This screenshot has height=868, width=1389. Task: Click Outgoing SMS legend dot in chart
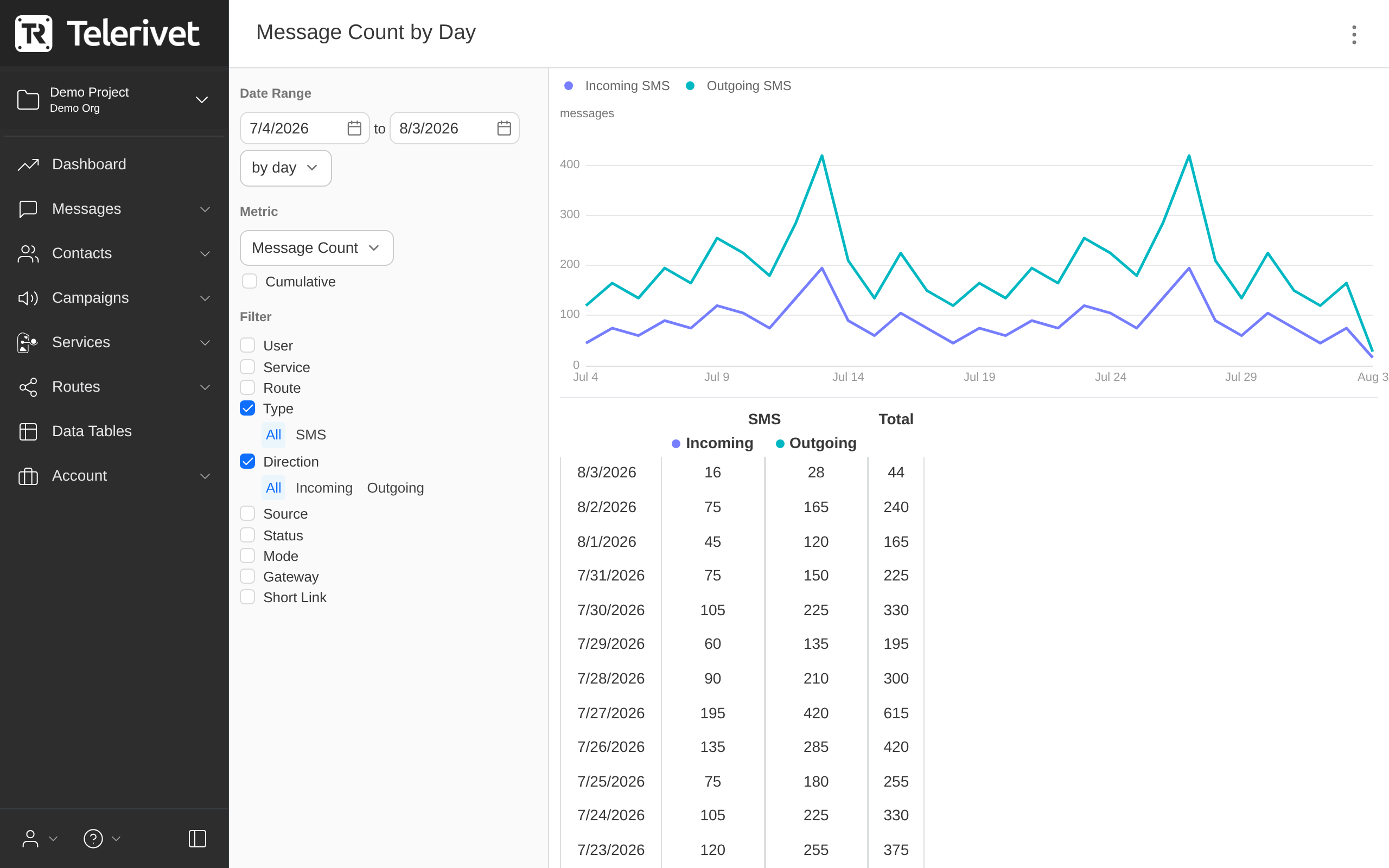[690, 86]
